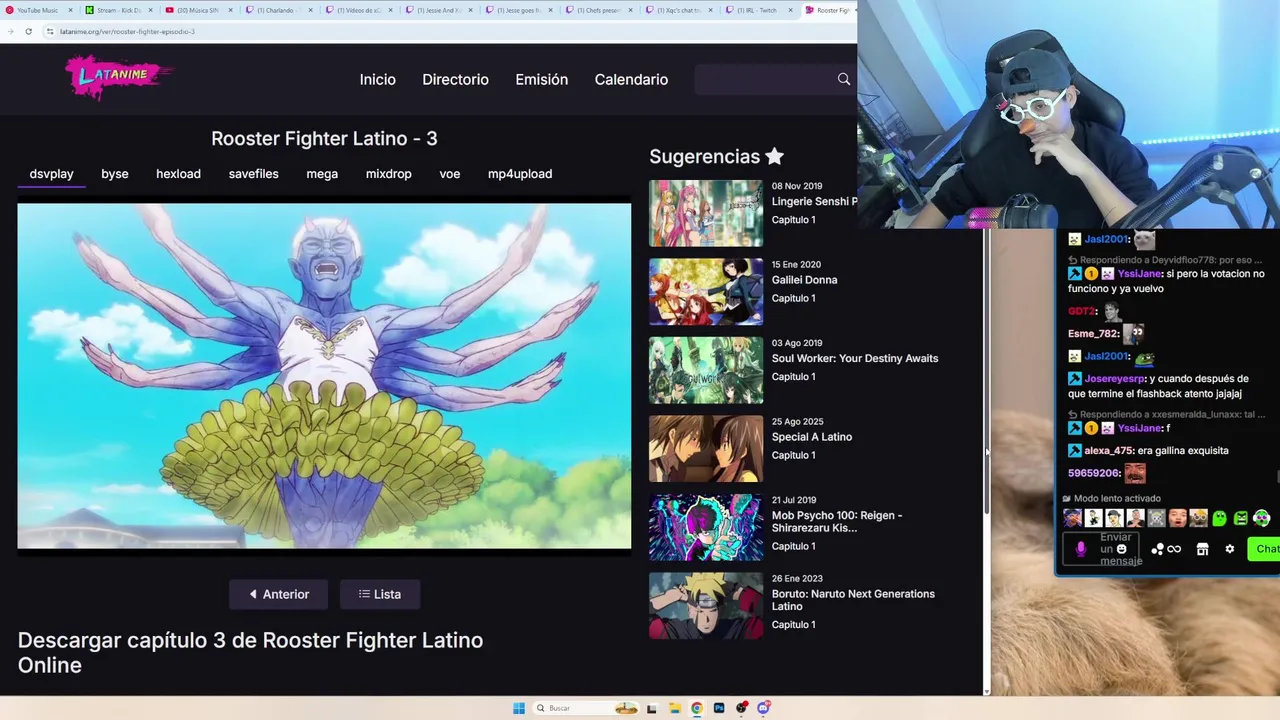This screenshot has width=1280, height=720.
Task: Click the infinity icon in chat bar
Action: (x=1174, y=549)
